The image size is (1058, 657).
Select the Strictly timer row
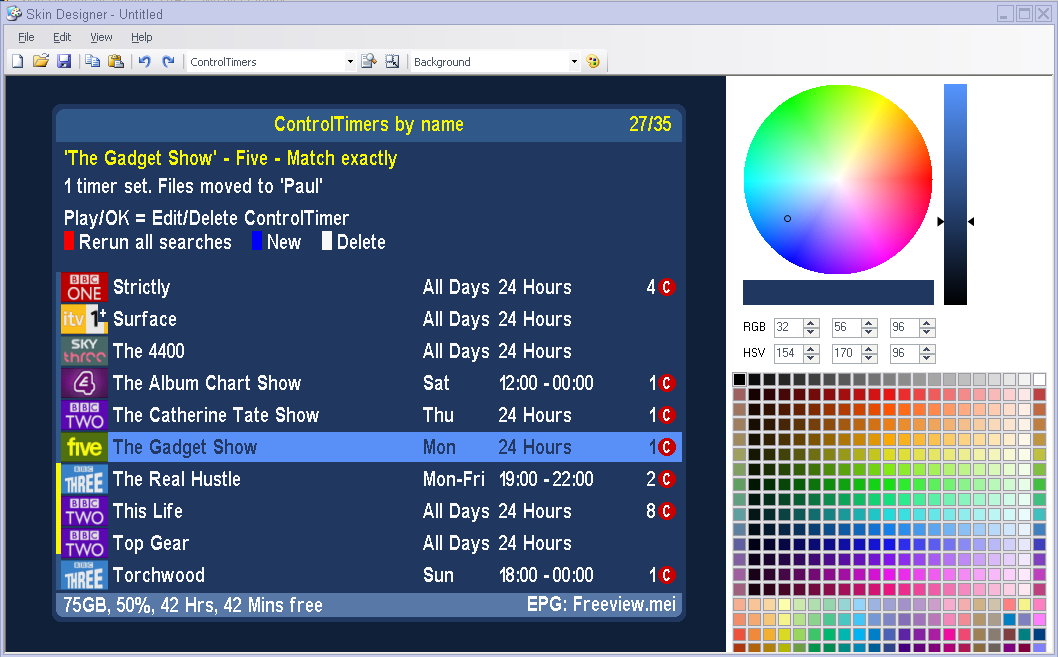tap(369, 287)
